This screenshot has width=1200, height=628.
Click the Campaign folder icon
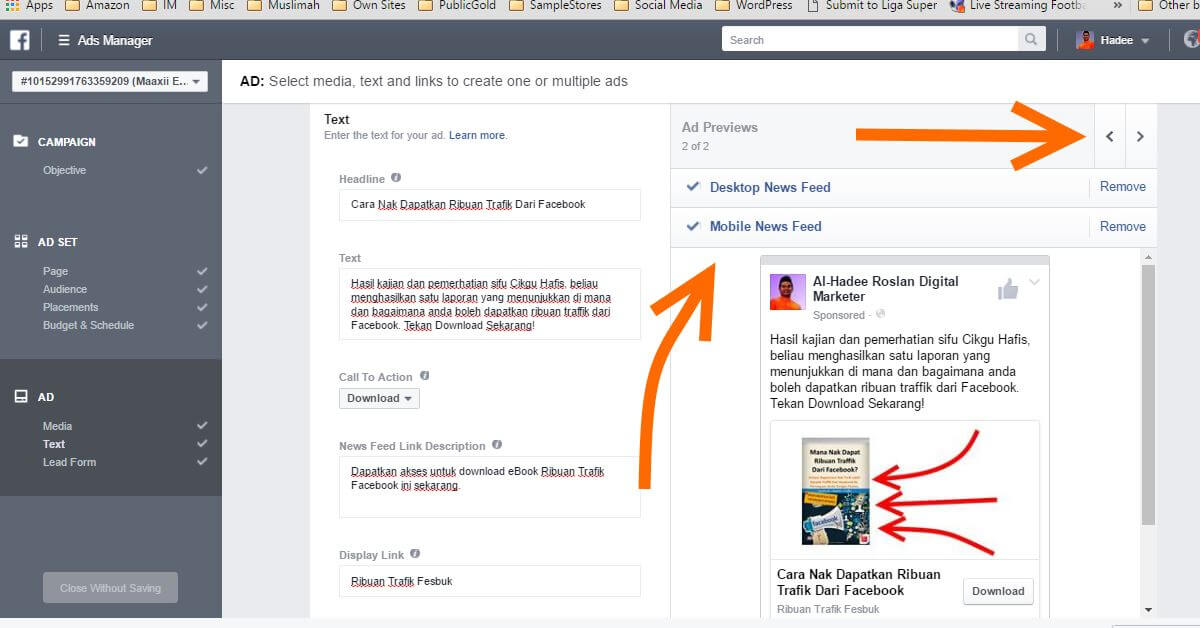point(21,142)
